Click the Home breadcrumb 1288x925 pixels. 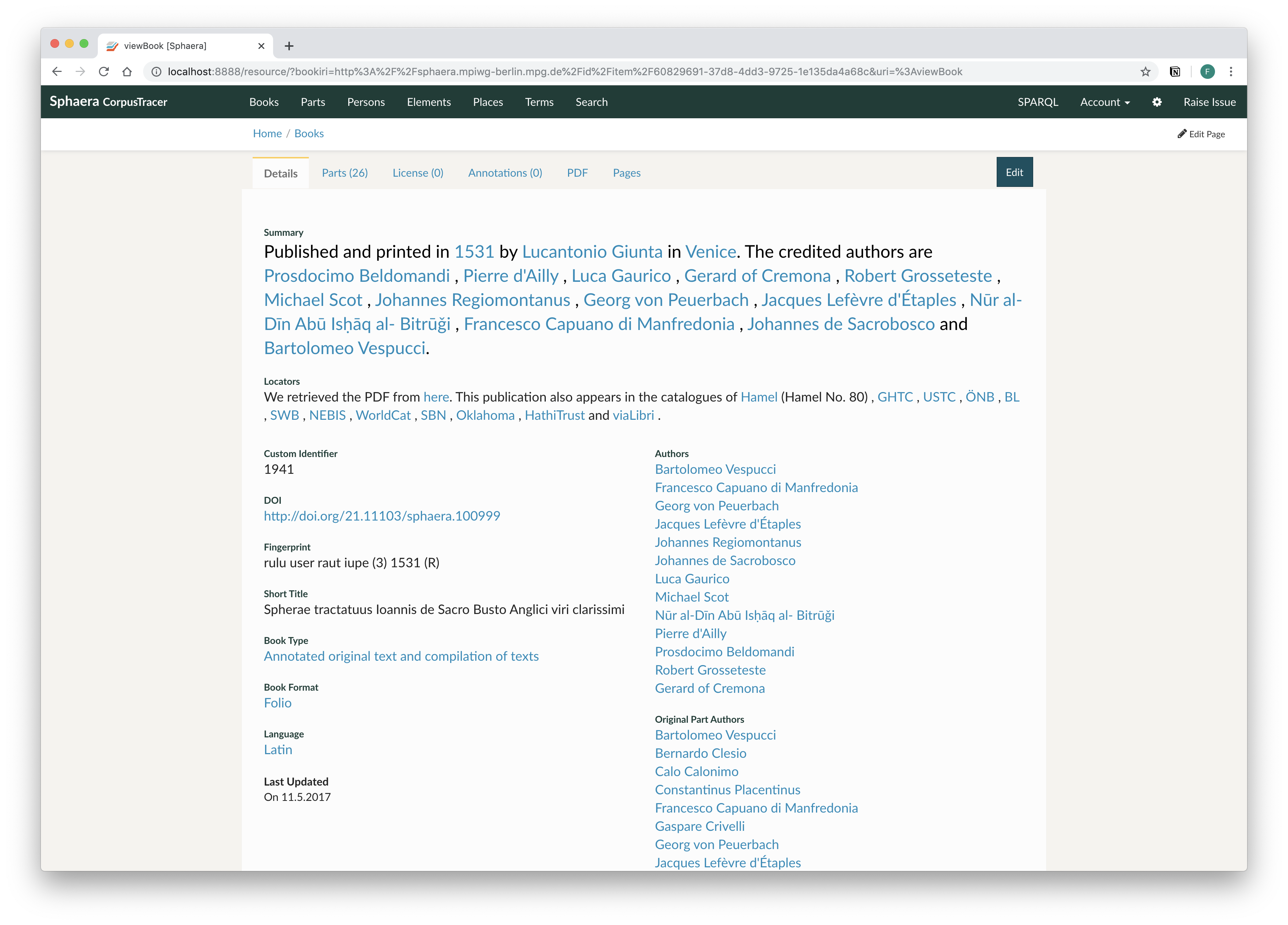coord(268,134)
